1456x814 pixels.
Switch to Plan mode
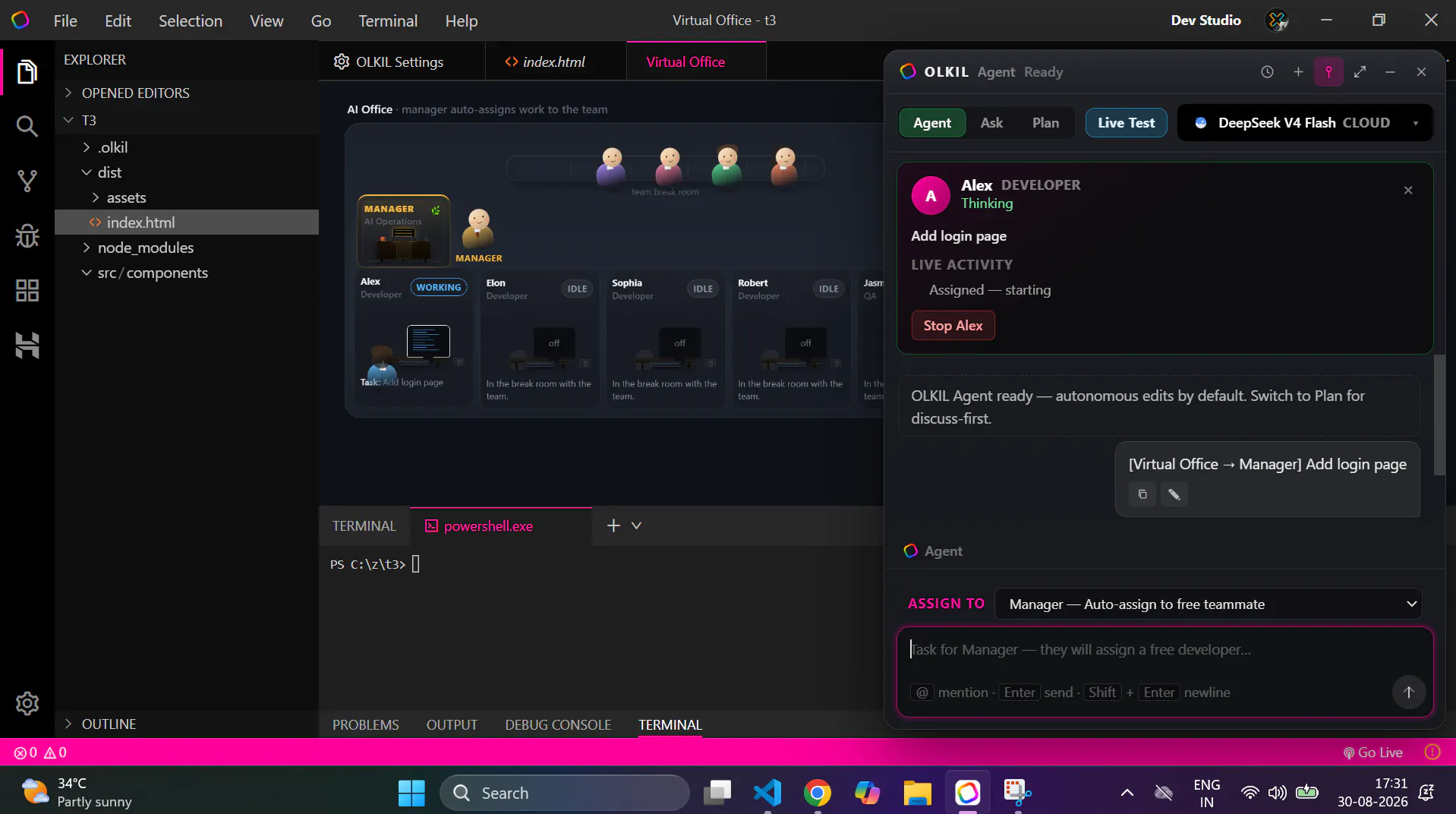1045,123
